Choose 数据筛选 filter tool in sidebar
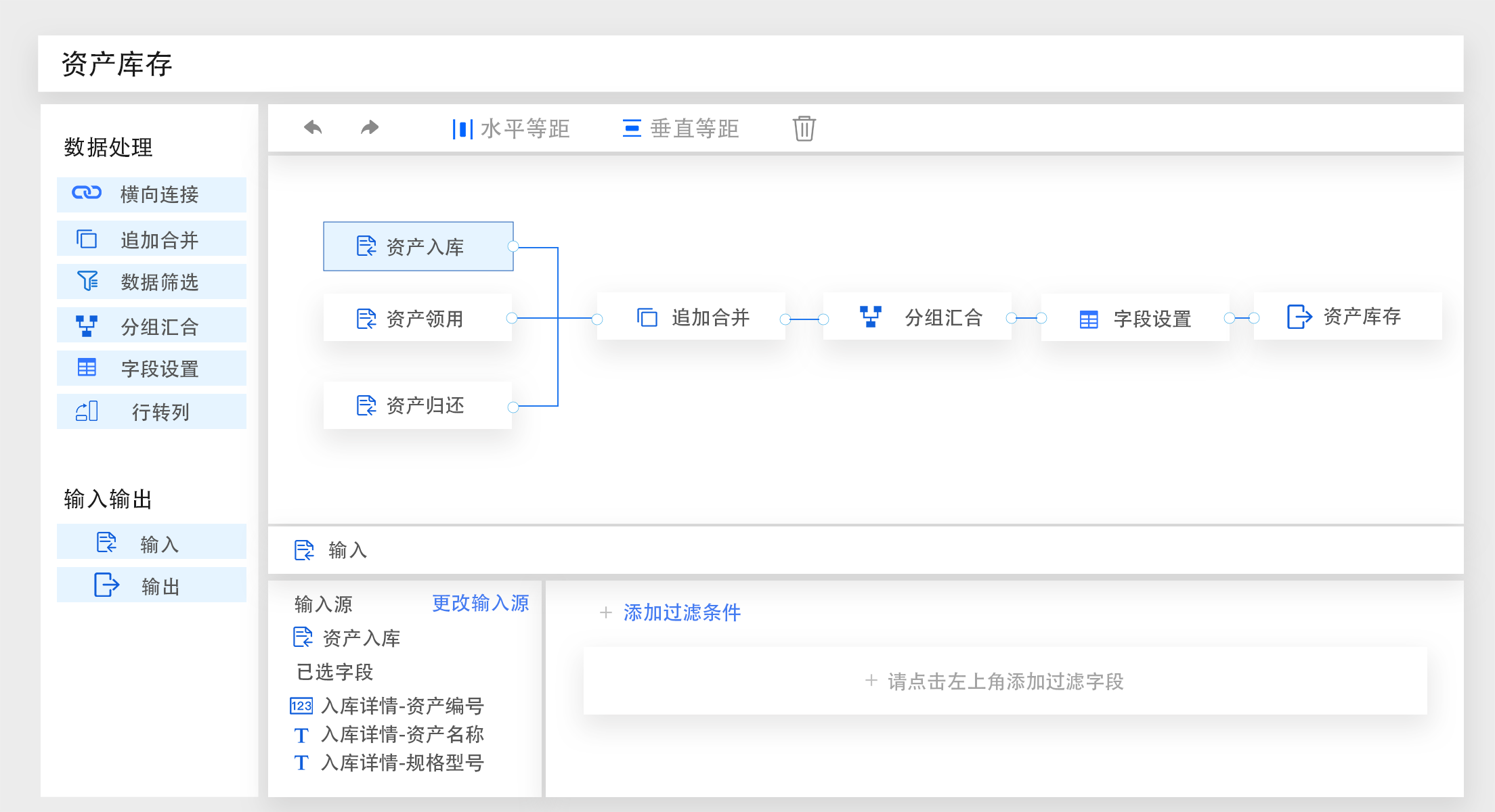The image size is (1495, 812). coord(152,281)
